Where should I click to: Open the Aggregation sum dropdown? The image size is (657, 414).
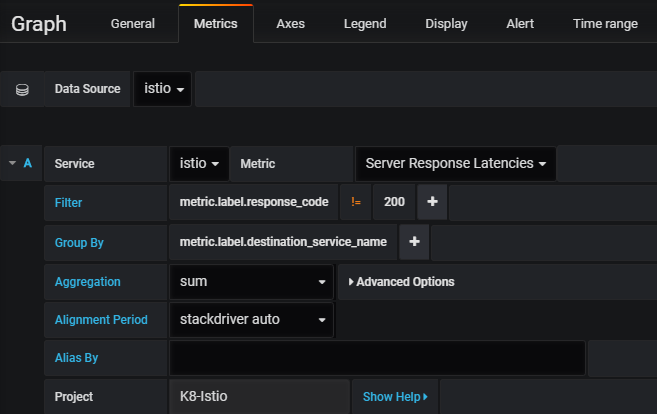tap(251, 282)
